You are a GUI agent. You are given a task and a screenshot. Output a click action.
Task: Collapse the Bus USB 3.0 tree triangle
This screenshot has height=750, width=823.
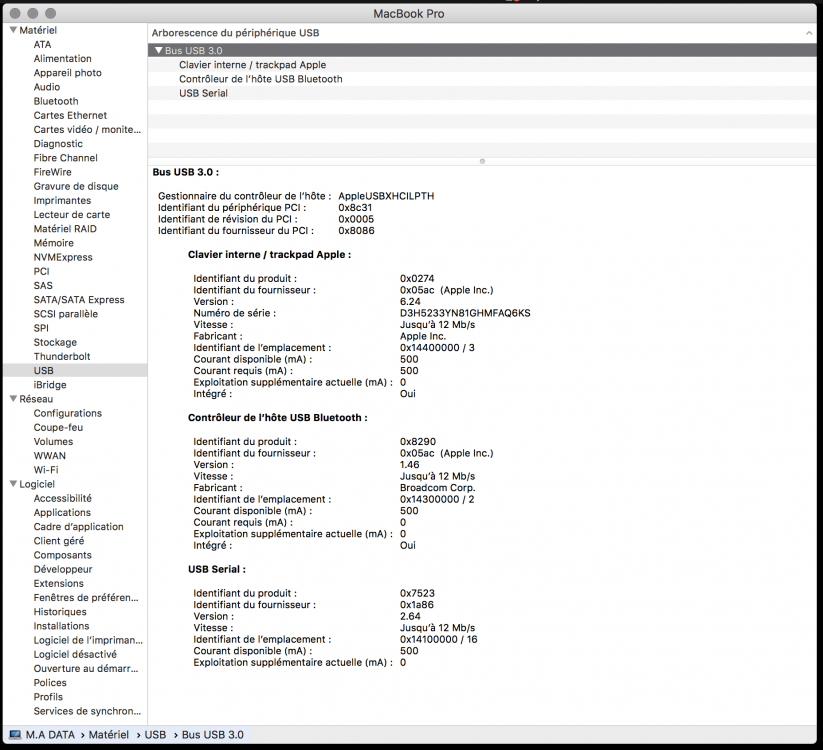point(159,50)
